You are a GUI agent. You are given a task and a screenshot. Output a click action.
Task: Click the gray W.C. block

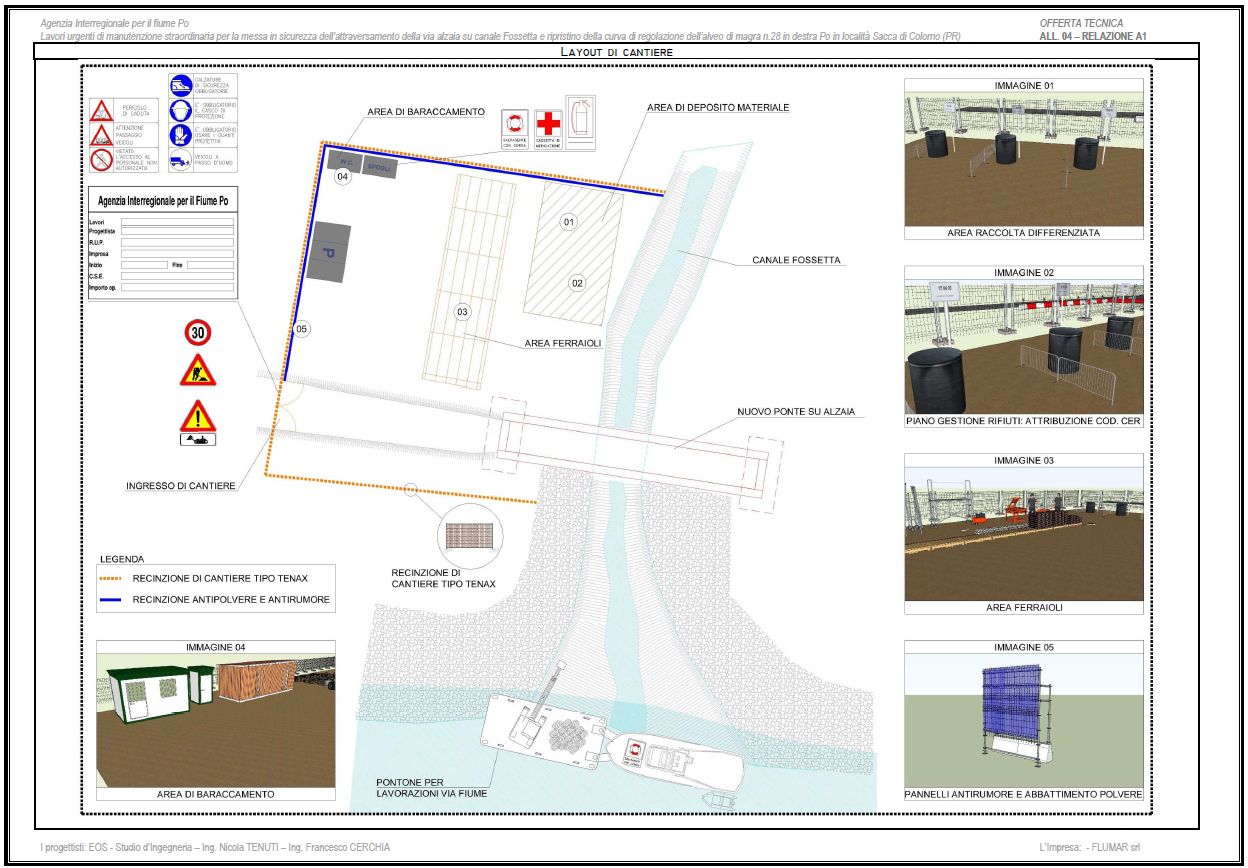(x=343, y=162)
